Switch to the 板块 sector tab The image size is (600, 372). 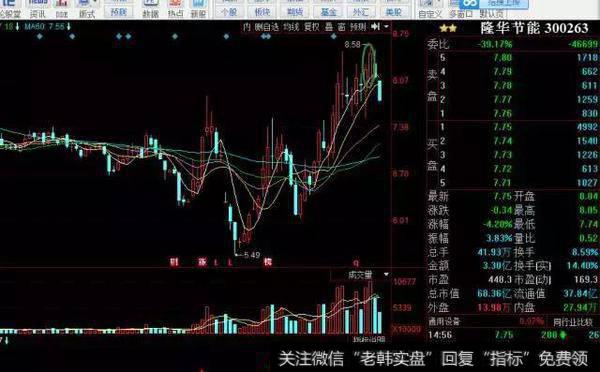[262, 12]
